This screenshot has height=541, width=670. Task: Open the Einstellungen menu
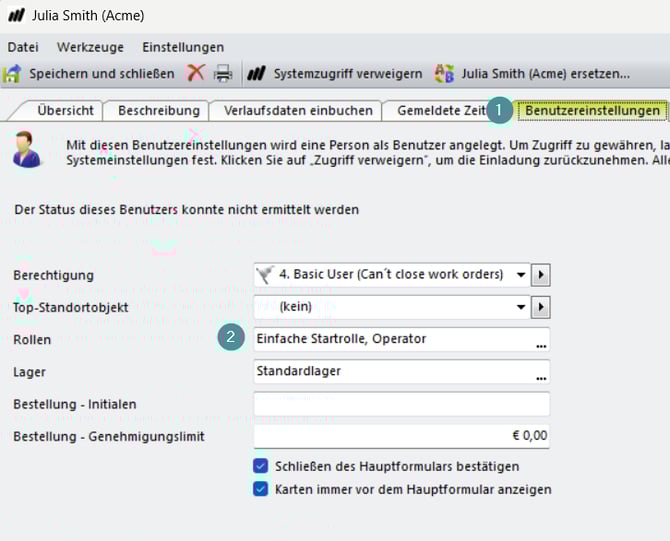click(183, 47)
